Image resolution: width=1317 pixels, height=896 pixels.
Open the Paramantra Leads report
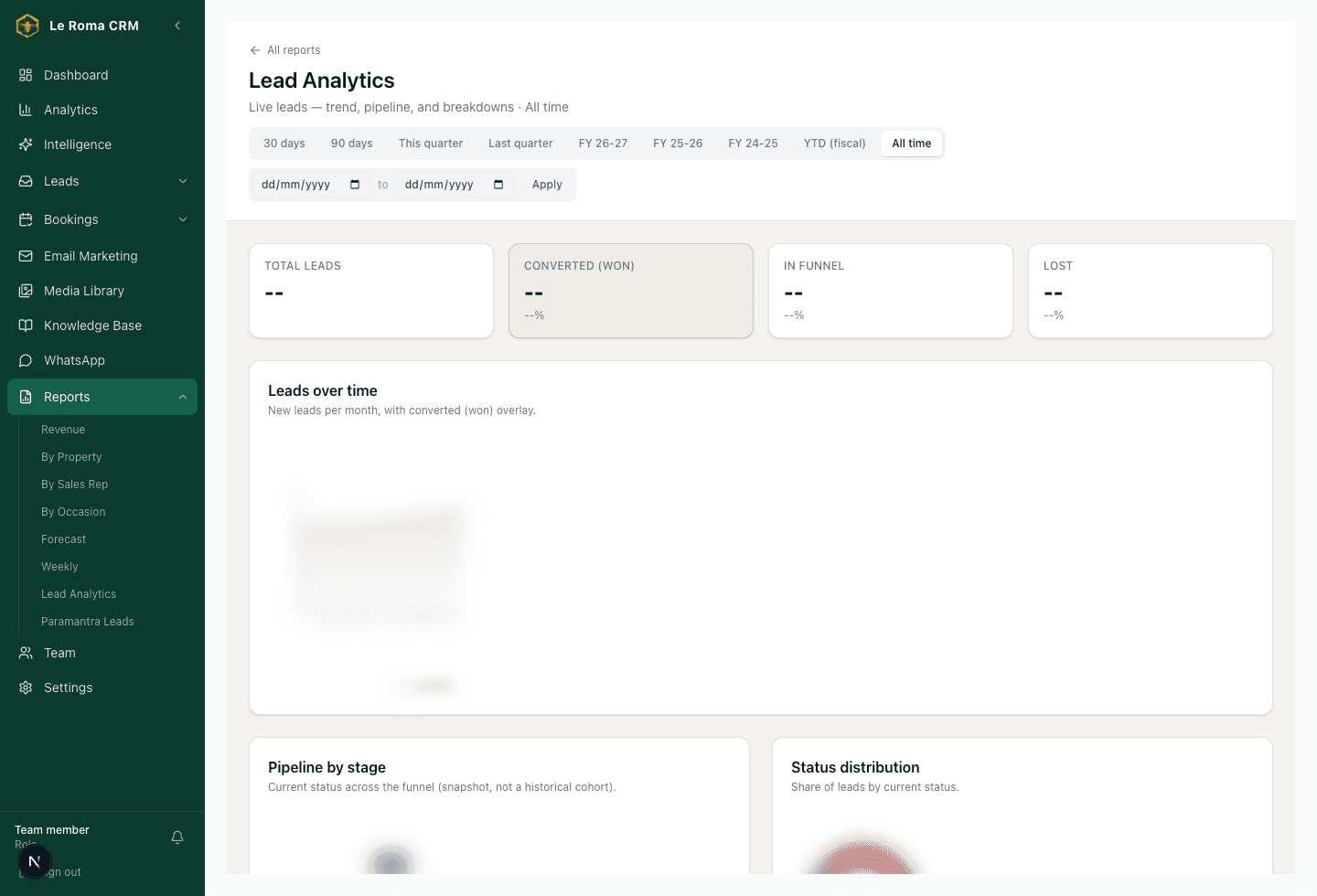click(x=88, y=622)
